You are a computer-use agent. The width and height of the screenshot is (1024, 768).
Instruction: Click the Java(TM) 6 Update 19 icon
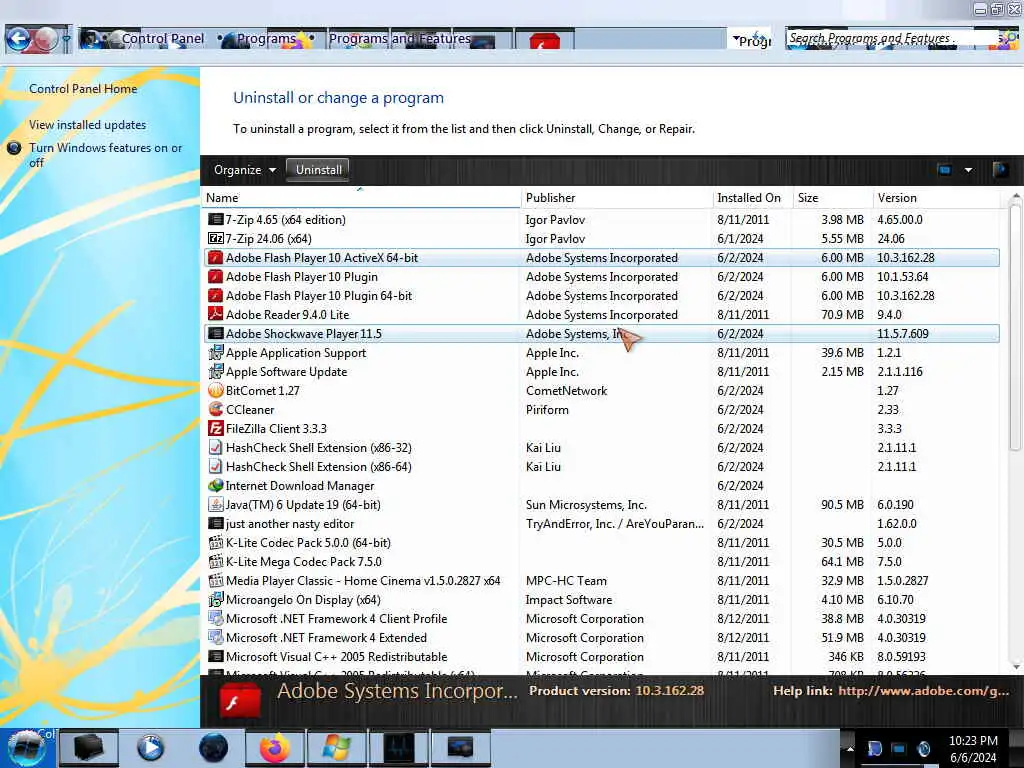pos(216,504)
